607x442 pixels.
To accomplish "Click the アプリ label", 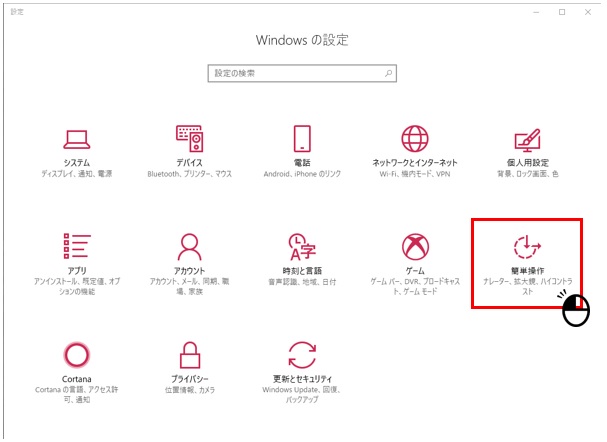I will pos(77,271).
